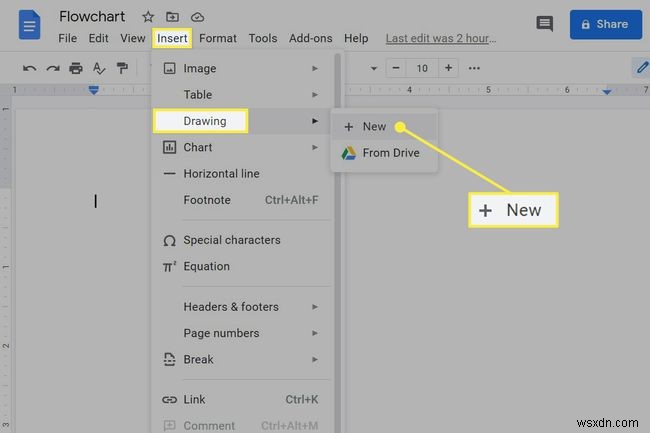Viewport: 650px width, 433px height.
Task: Select the Table menu entry
Action: (x=243, y=95)
